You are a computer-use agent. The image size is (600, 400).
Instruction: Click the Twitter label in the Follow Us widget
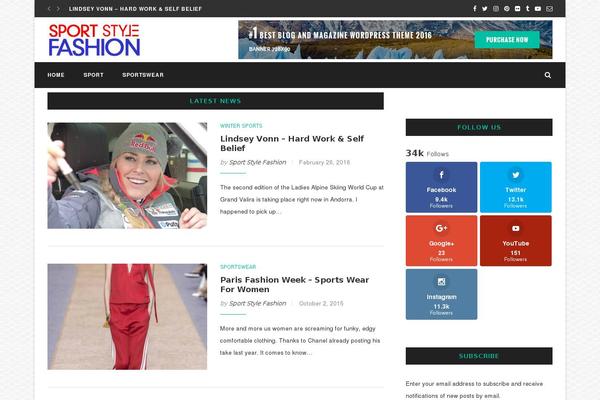tap(516, 190)
